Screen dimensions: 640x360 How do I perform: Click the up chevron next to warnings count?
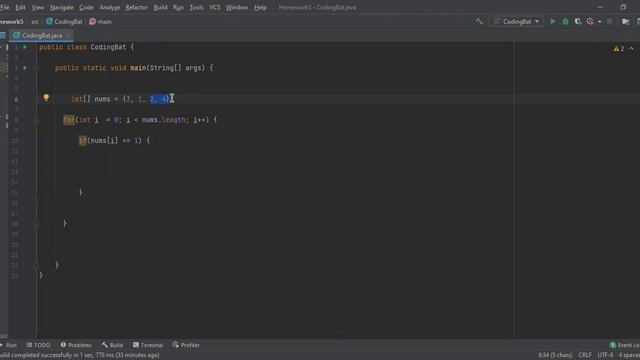631,49
